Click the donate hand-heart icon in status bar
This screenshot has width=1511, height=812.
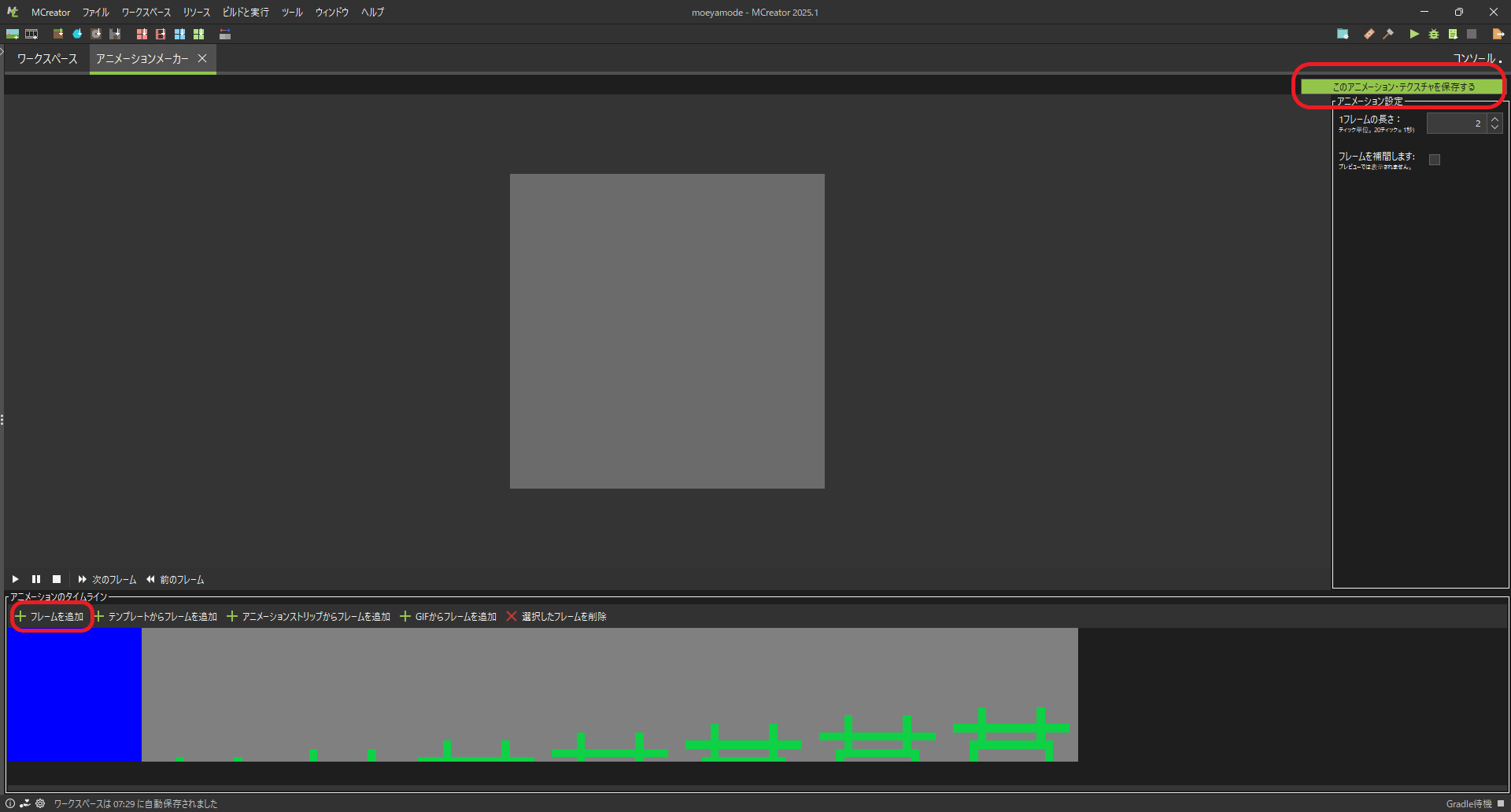point(25,803)
